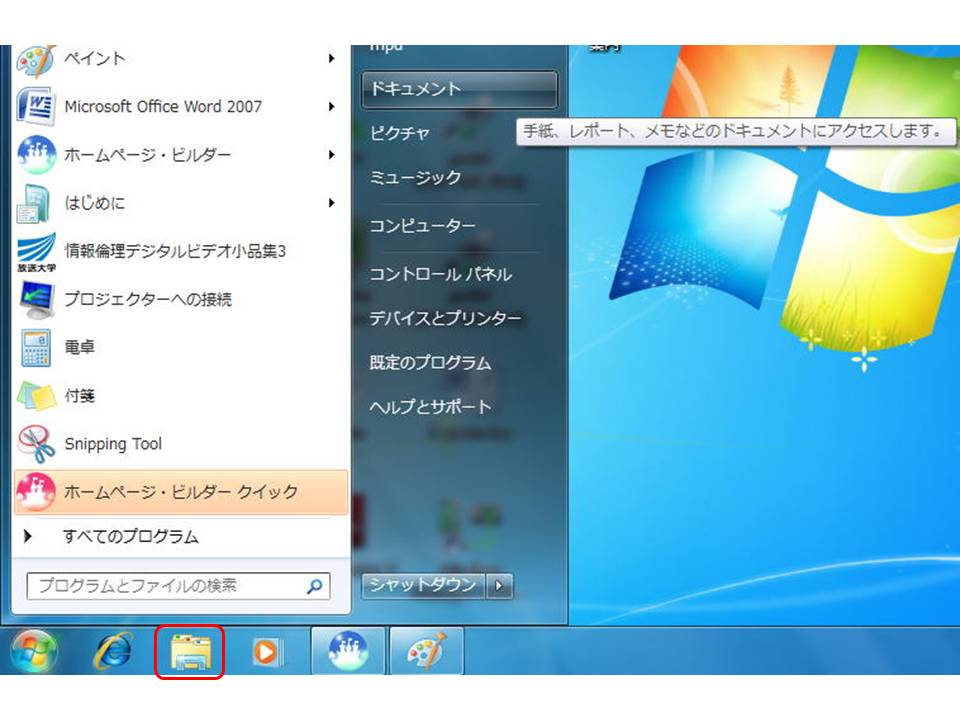Expand はじめに submenu arrow
This screenshot has height=720, width=960.
point(331,203)
